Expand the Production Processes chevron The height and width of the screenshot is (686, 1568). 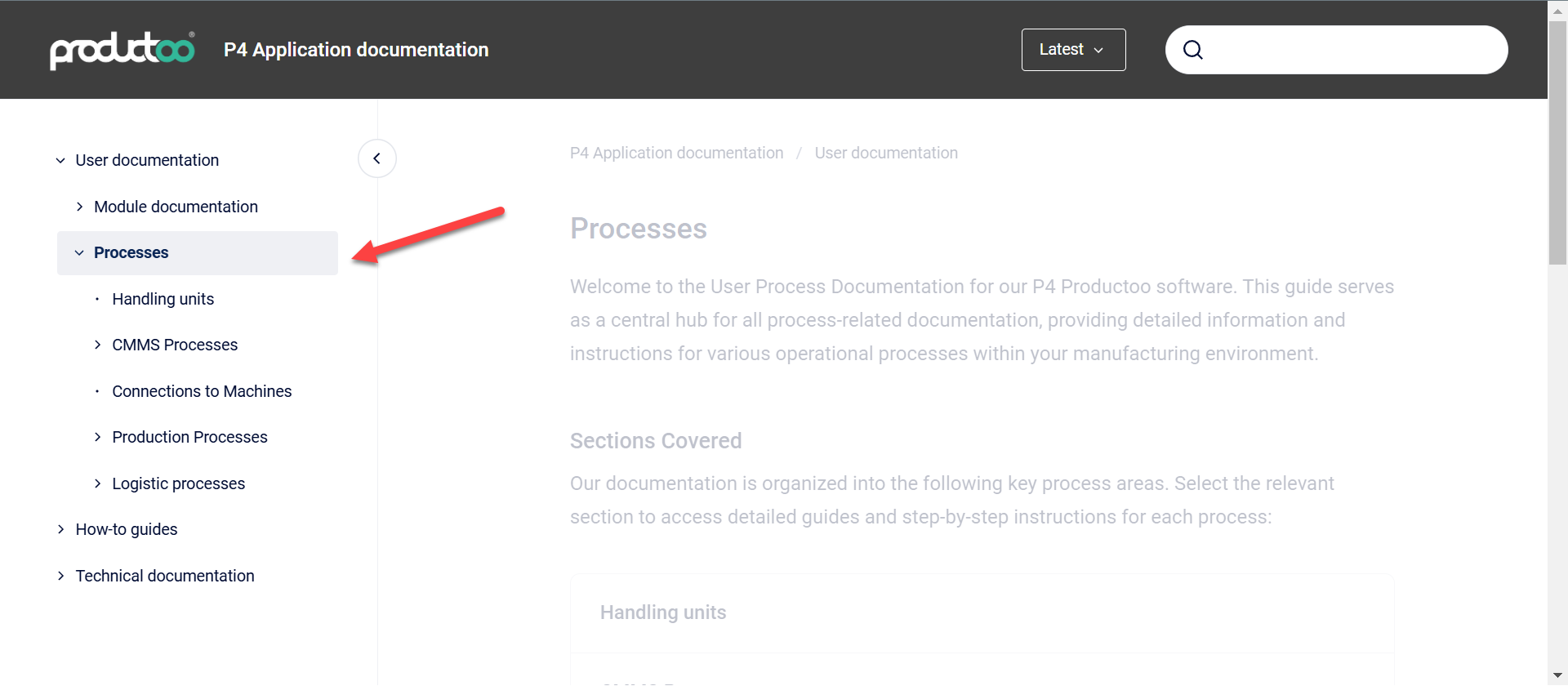pyautogui.click(x=97, y=438)
